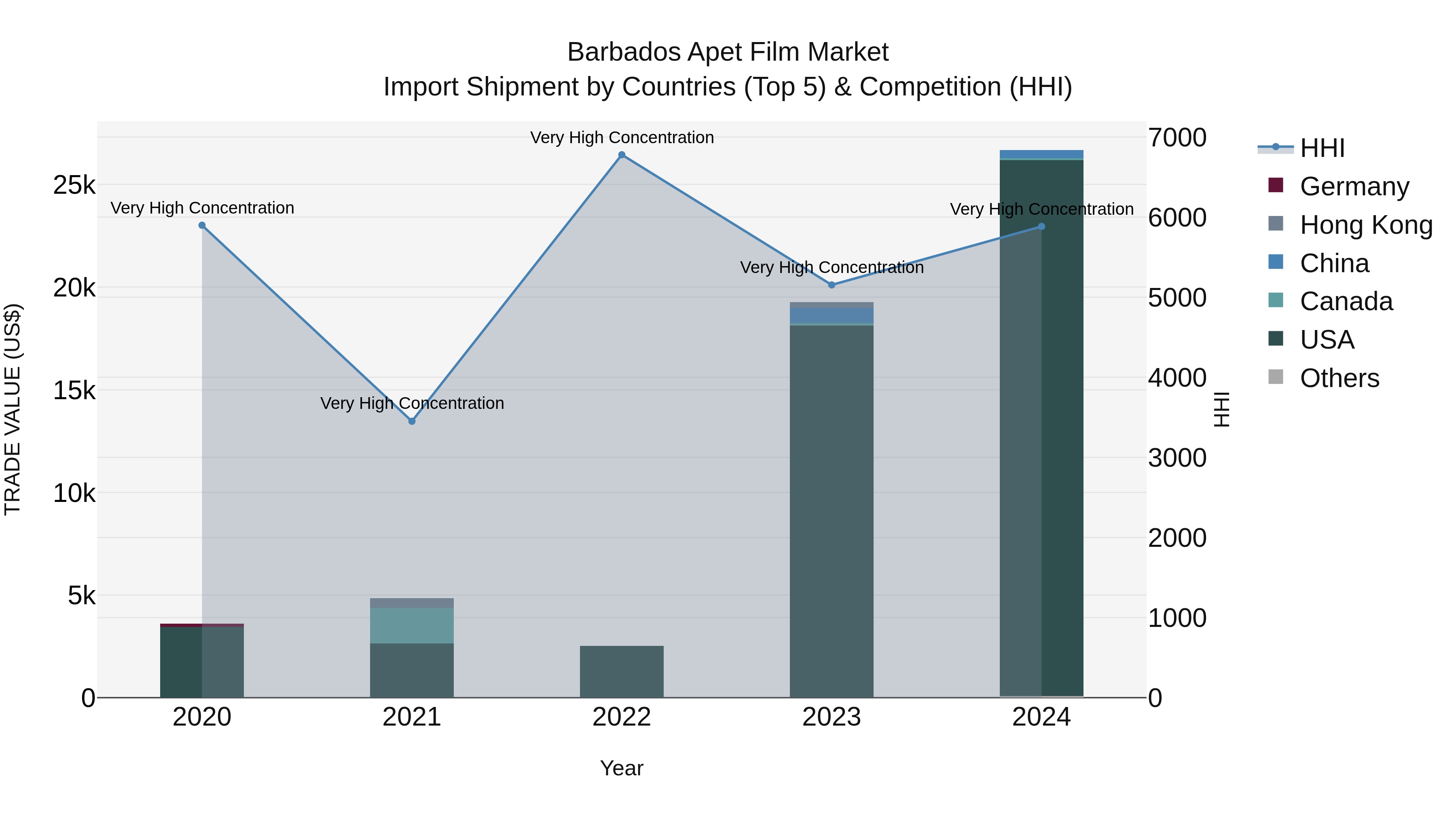Click the 1000 HHI axis tick
1456x819 pixels.
pyautogui.click(x=1177, y=618)
